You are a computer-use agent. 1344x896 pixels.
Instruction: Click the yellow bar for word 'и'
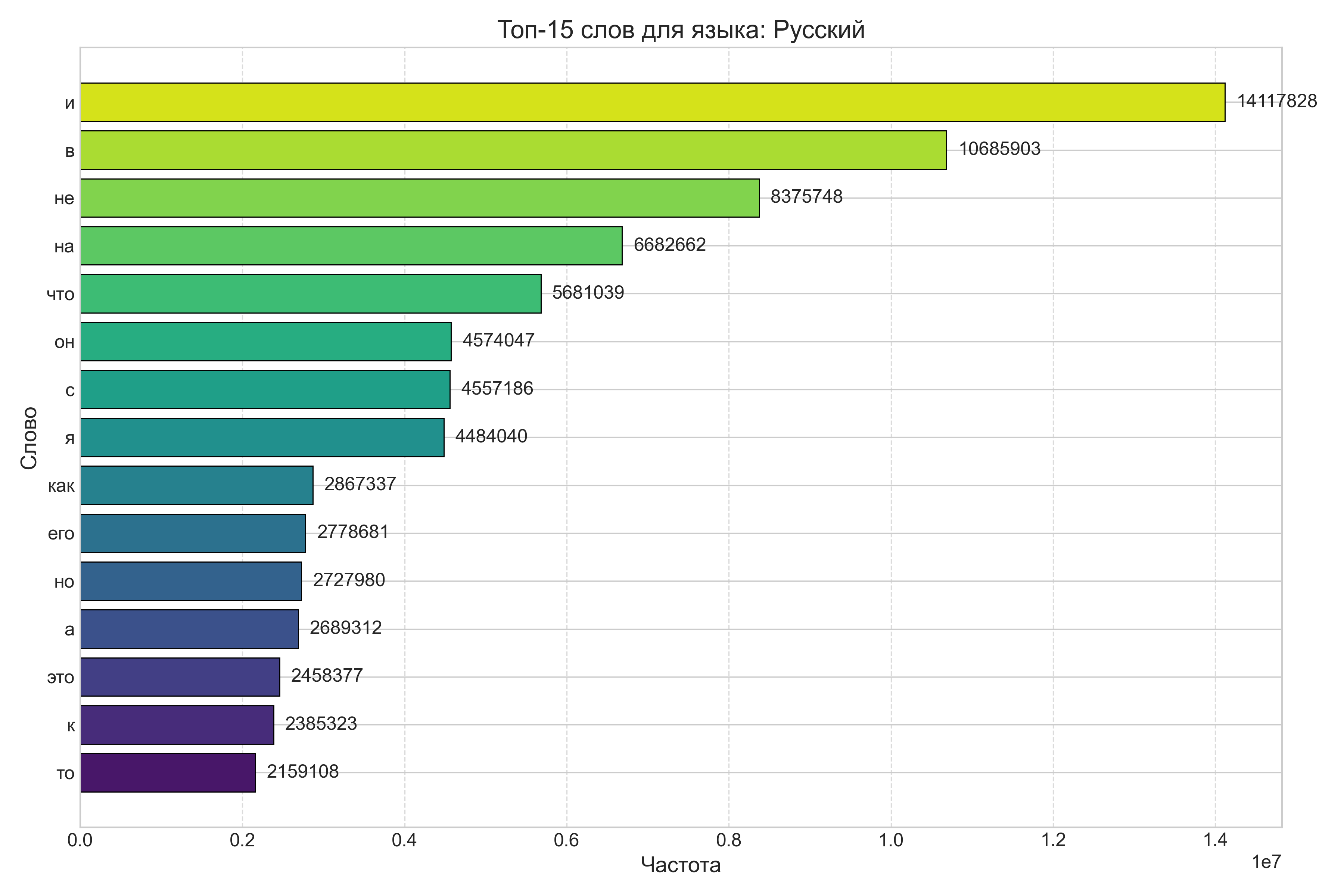click(x=652, y=102)
